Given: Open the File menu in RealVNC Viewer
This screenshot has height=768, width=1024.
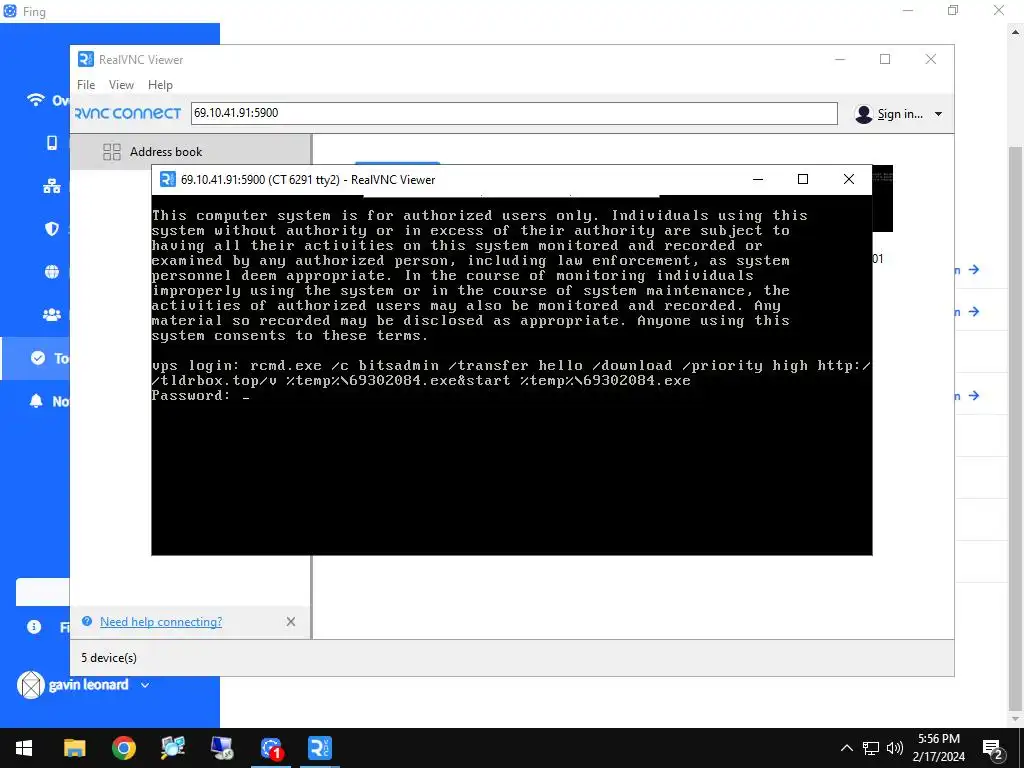Looking at the screenshot, I should click(86, 85).
